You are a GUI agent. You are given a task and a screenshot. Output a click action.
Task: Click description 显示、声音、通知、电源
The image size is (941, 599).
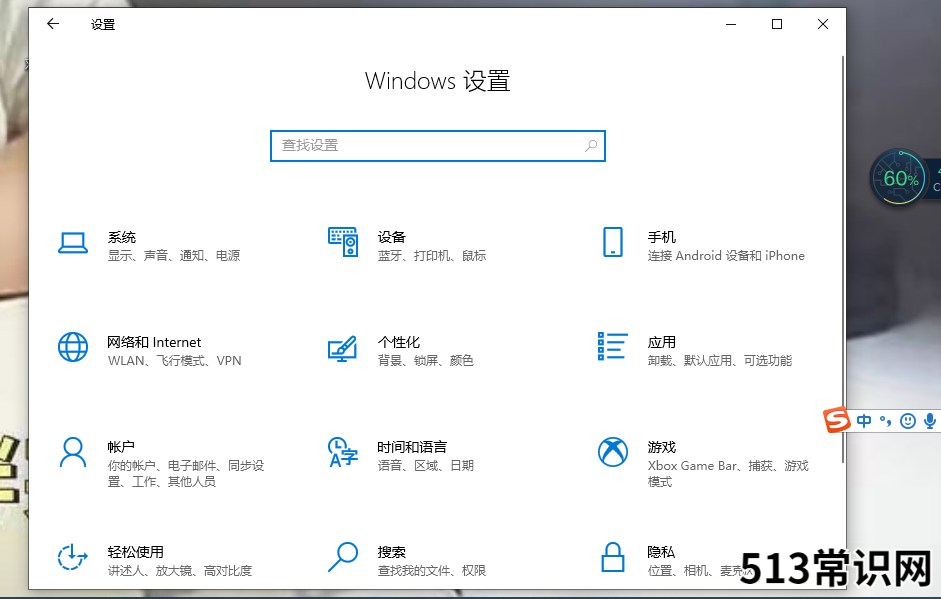click(174, 256)
